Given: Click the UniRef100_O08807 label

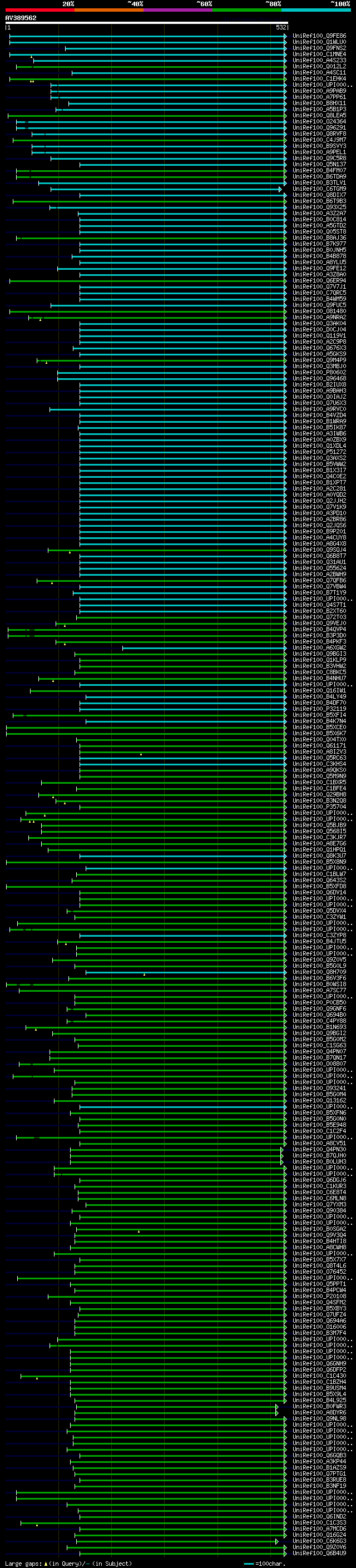Looking at the screenshot, I should (x=319, y=1064).
